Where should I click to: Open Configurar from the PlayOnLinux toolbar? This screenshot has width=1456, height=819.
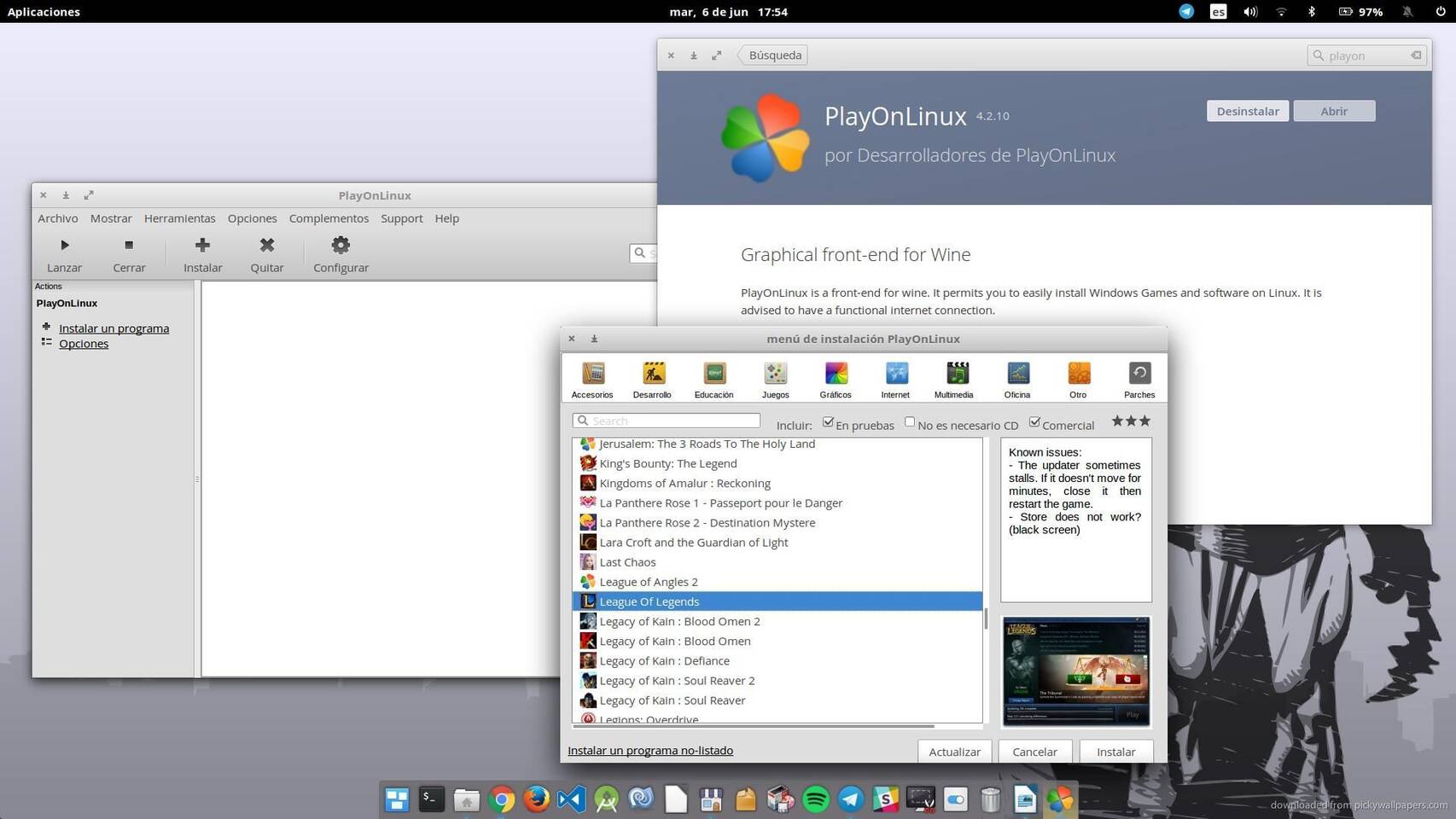(340, 253)
